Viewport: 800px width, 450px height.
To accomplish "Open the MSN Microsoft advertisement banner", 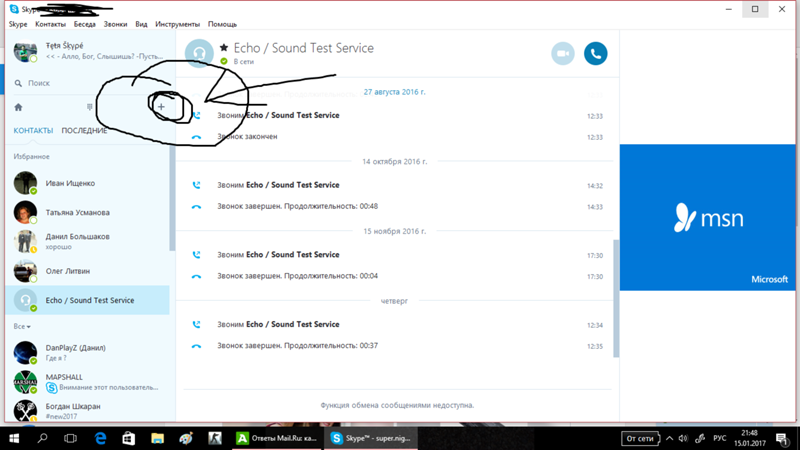I will click(x=707, y=217).
